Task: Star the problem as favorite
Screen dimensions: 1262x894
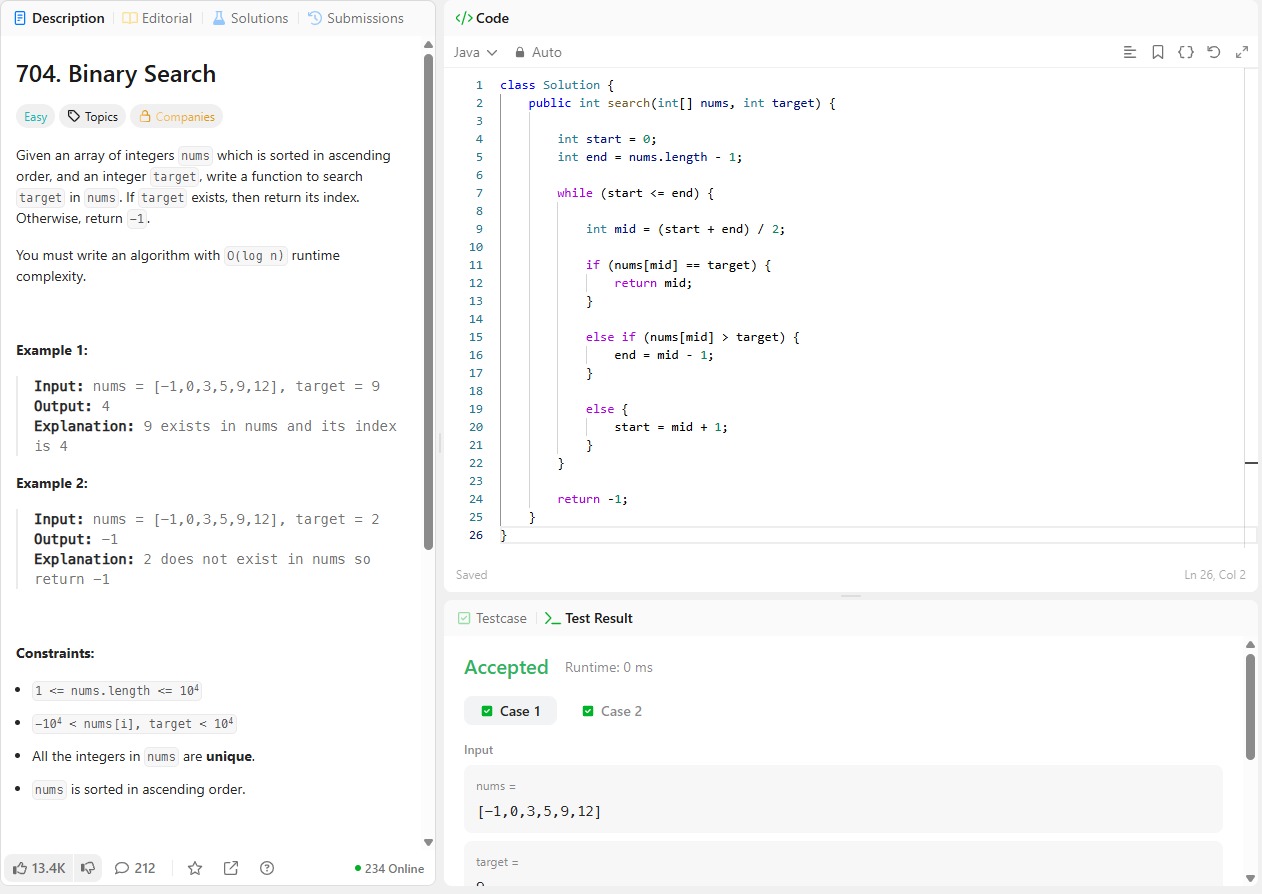Action: [x=195, y=868]
